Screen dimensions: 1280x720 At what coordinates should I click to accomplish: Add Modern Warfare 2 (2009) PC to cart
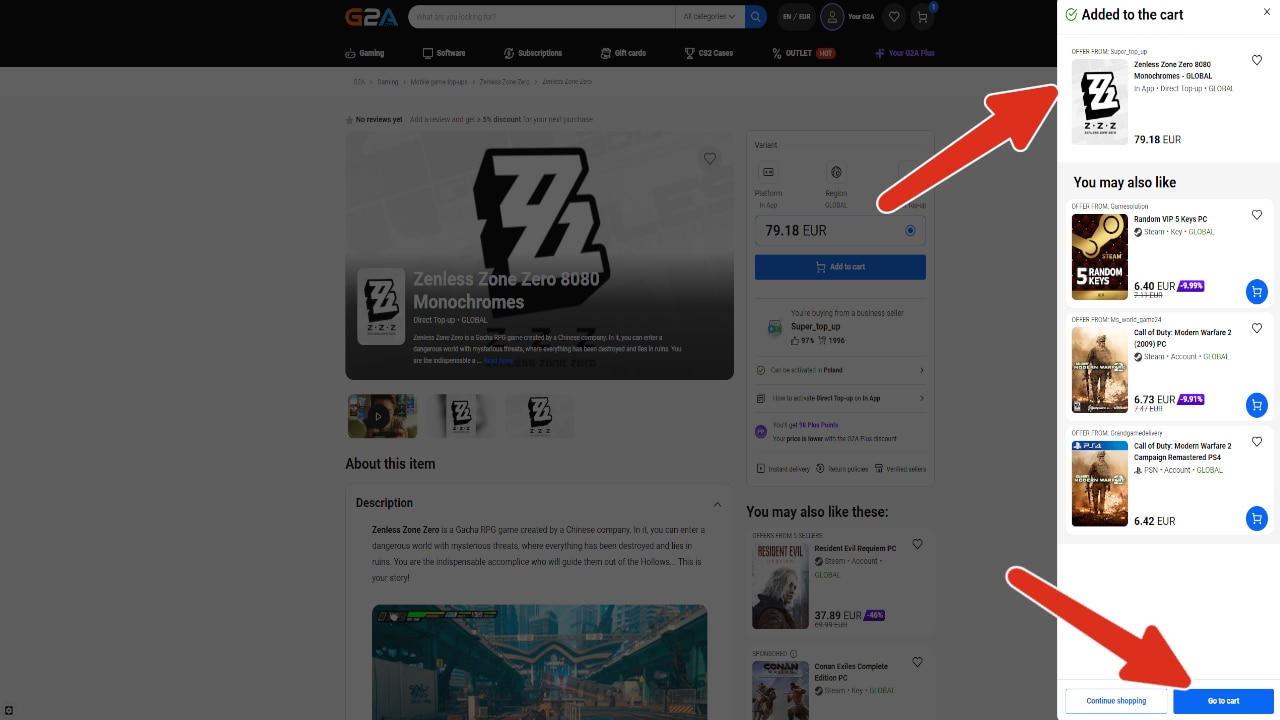pos(1256,405)
